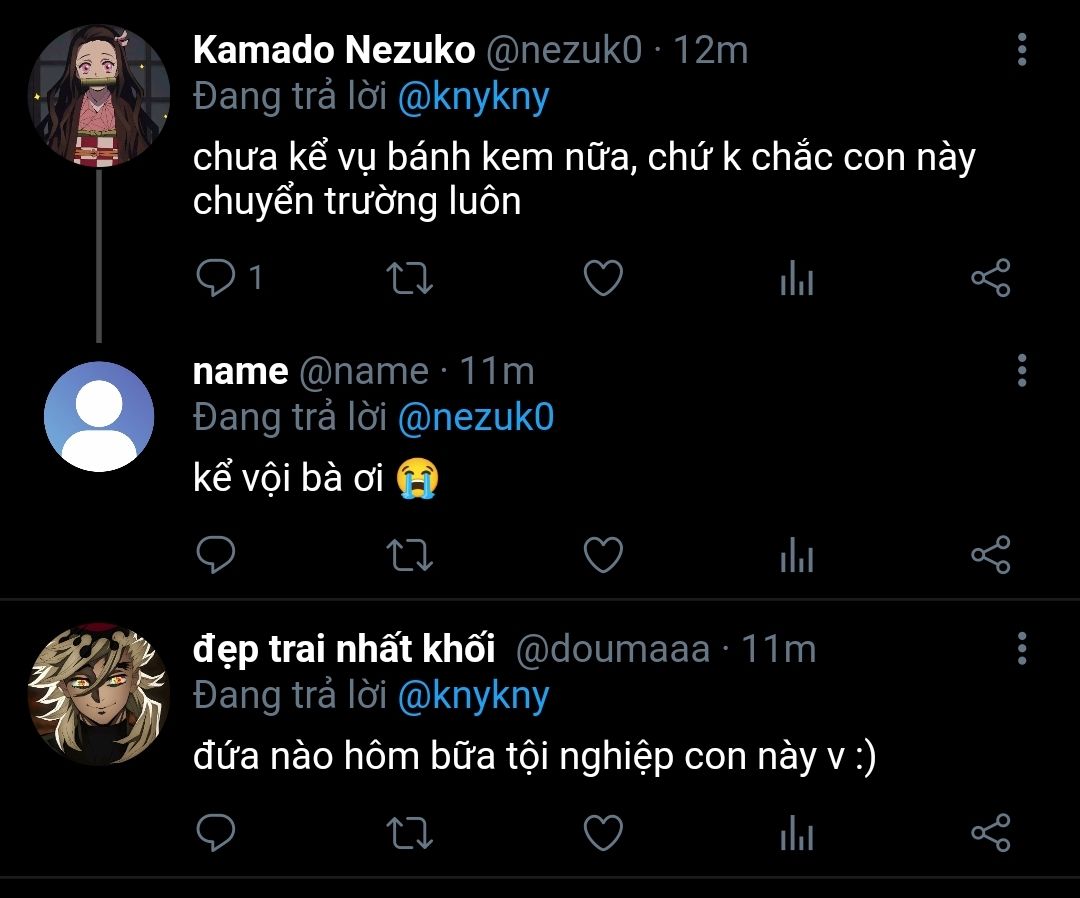Open đẹp trai nhất khối's avatar

99,695
